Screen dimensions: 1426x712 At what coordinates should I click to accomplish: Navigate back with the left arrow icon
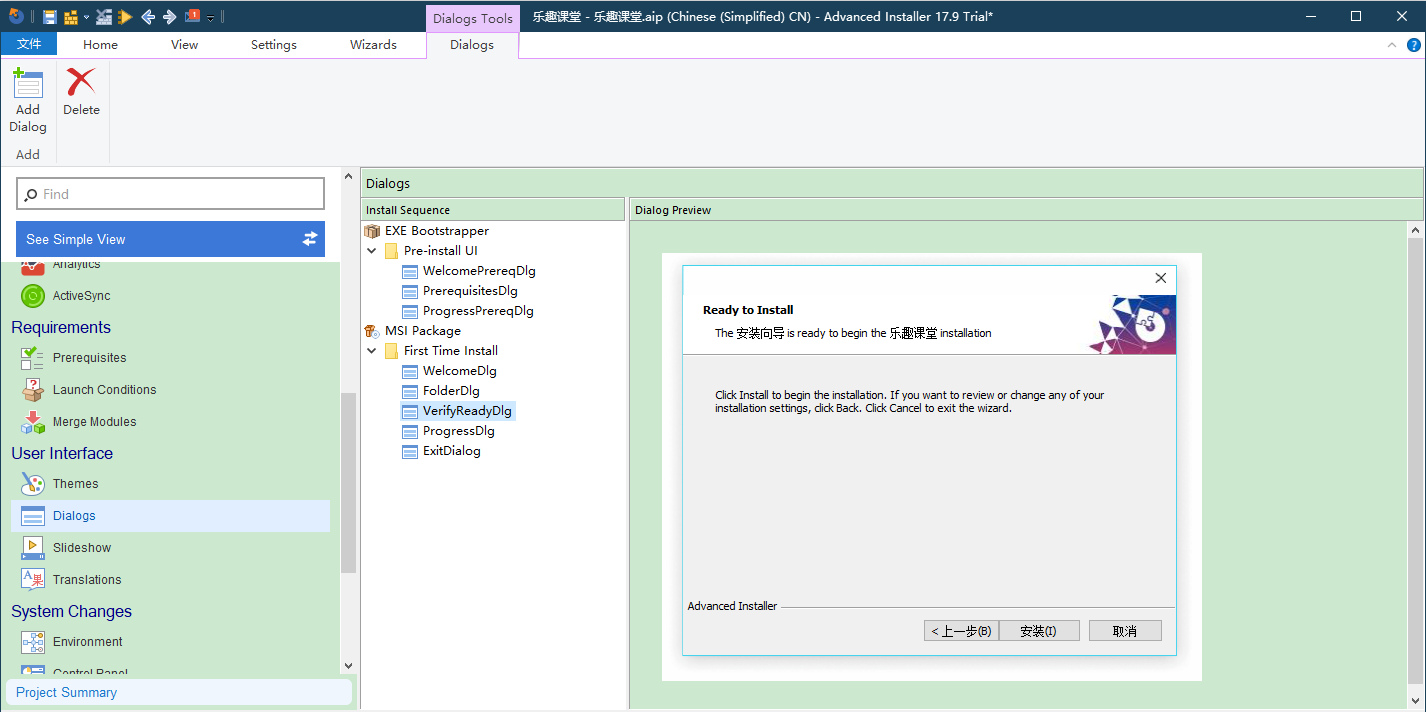[147, 17]
